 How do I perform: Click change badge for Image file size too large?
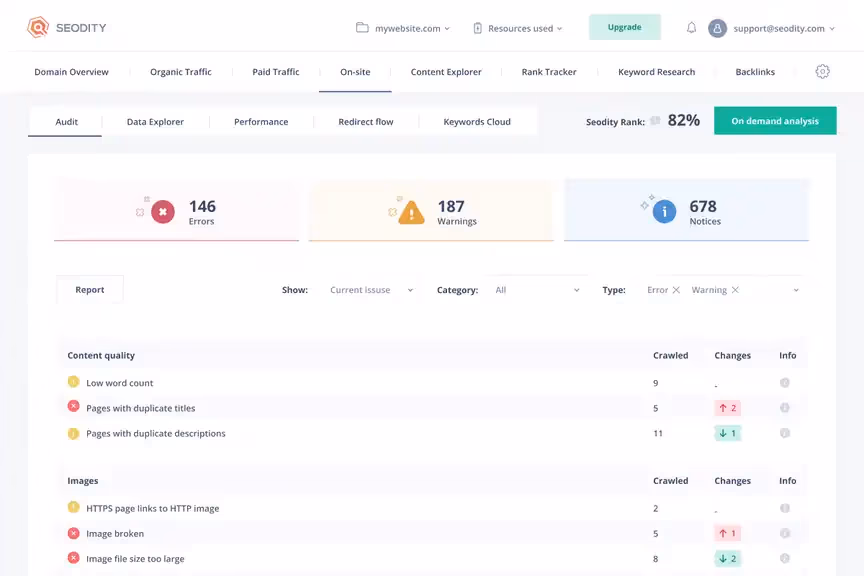click(x=727, y=558)
